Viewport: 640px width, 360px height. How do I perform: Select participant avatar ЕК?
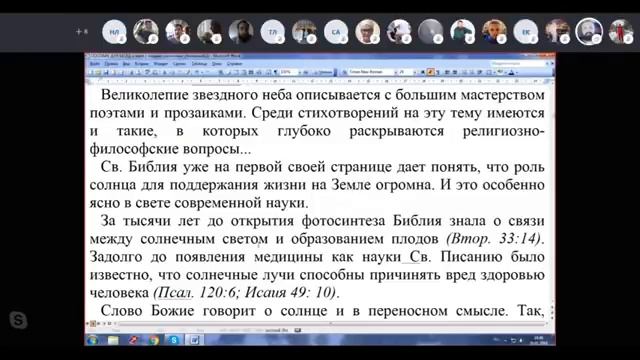point(526,31)
